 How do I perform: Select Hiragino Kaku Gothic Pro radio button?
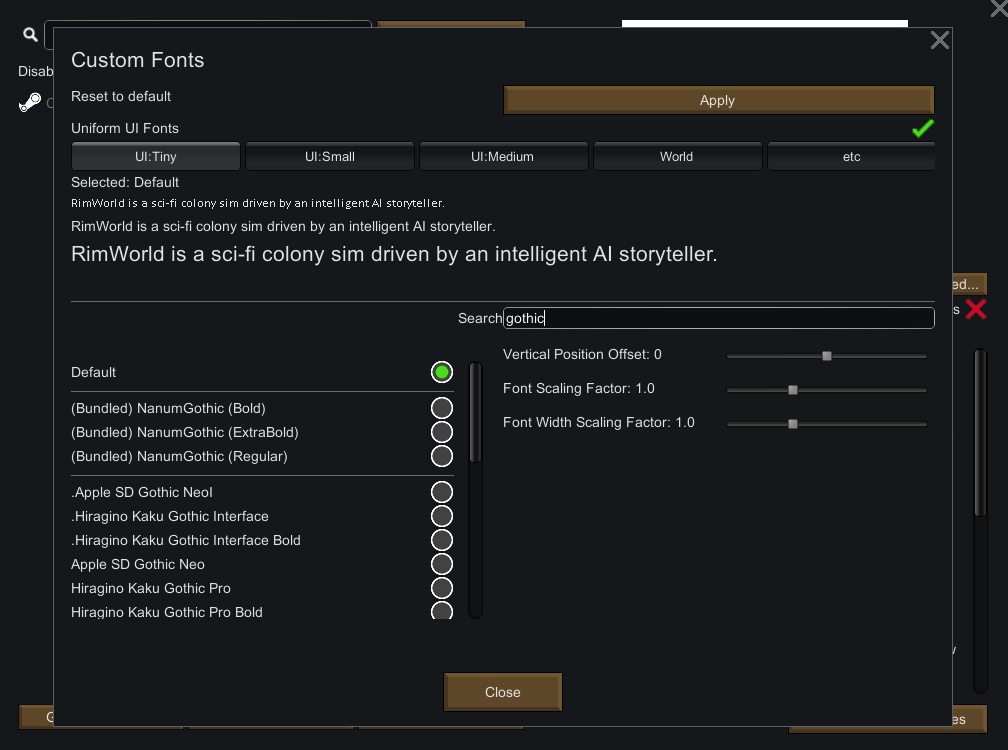point(442,588)
